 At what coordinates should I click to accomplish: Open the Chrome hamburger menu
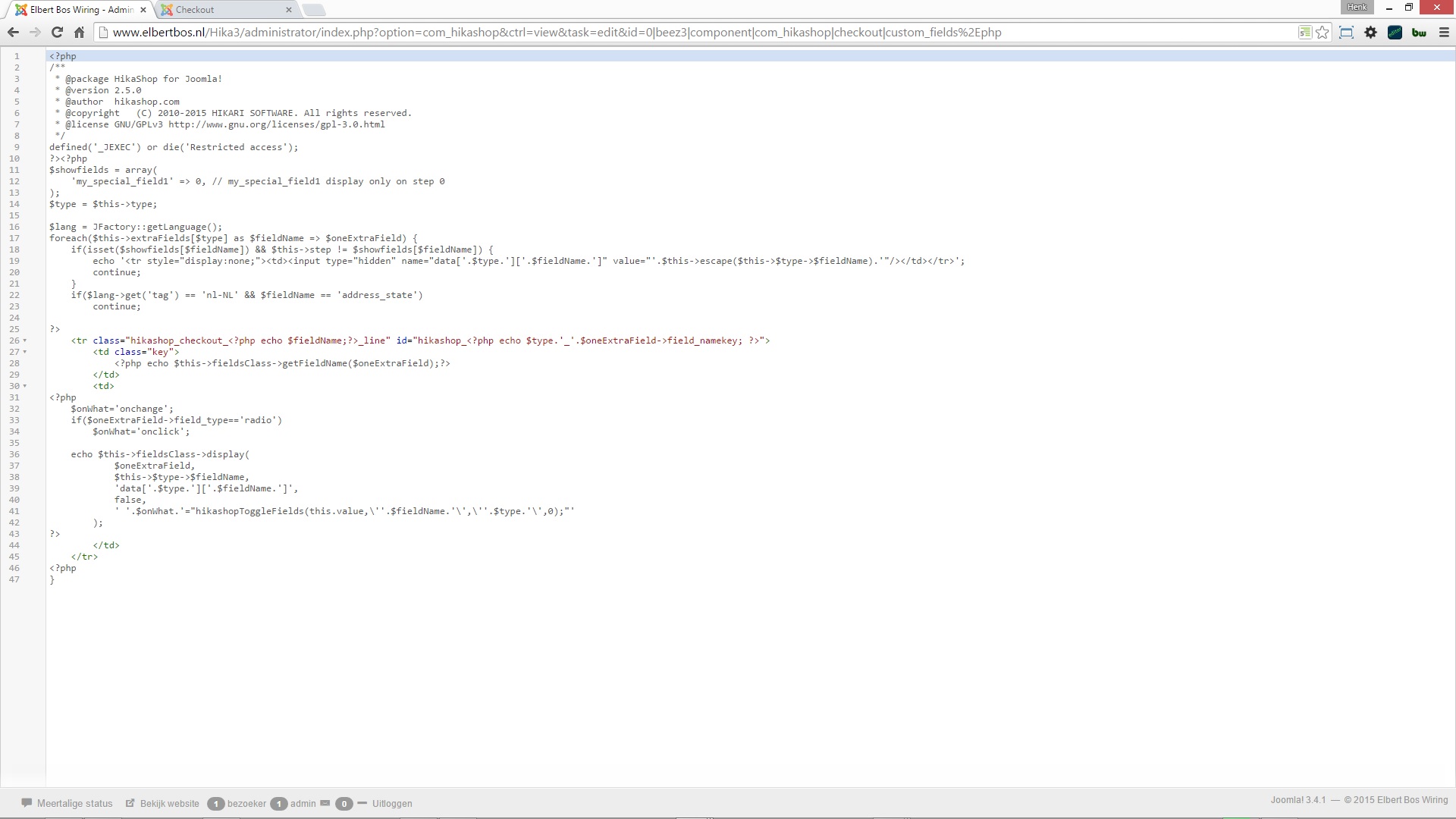(x=1444, y=32)
